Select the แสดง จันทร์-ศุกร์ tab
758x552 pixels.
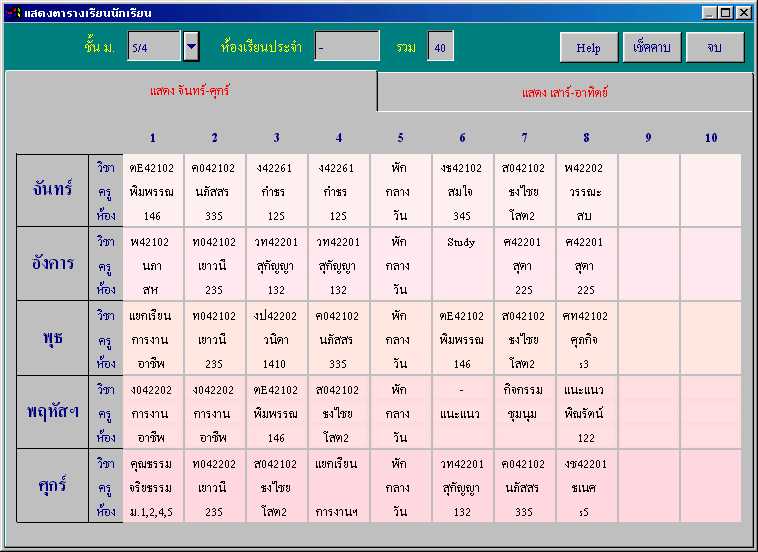click(x=190, y=90)
